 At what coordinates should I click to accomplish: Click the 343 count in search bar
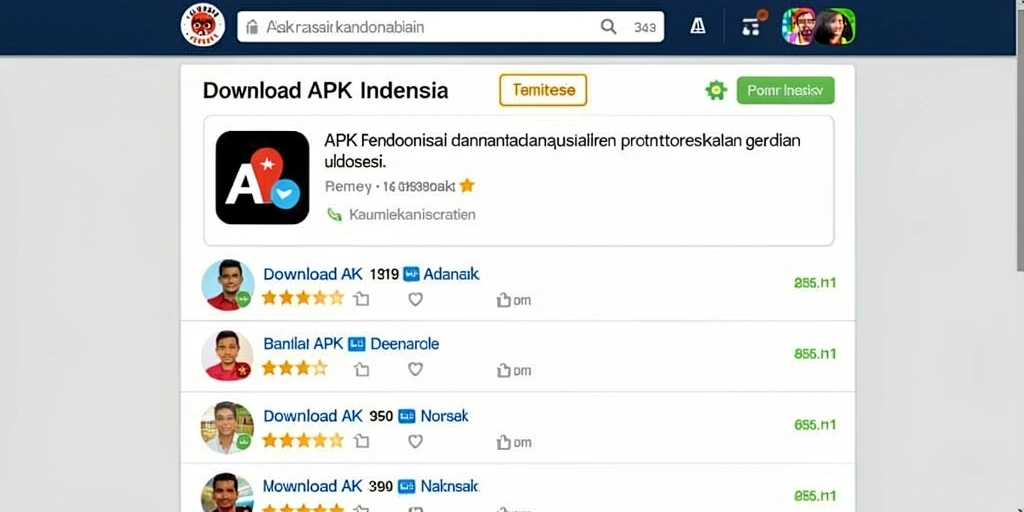[x=645, y=27]
